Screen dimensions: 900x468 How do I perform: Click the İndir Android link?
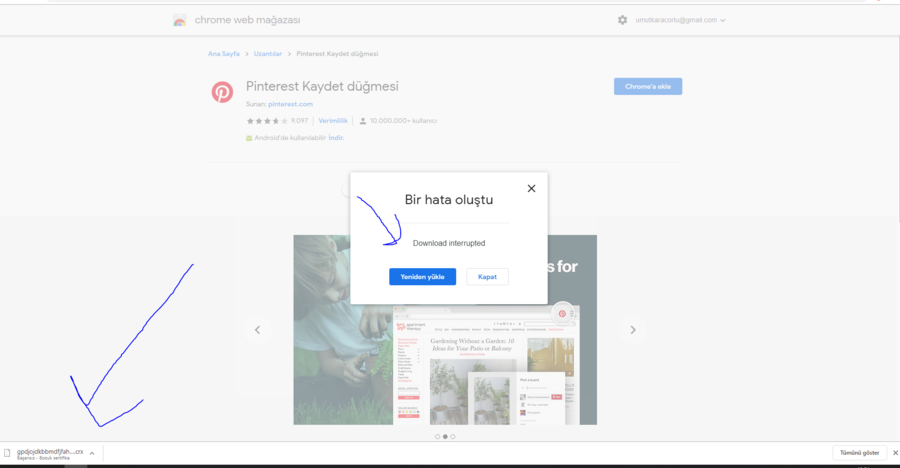336,138
